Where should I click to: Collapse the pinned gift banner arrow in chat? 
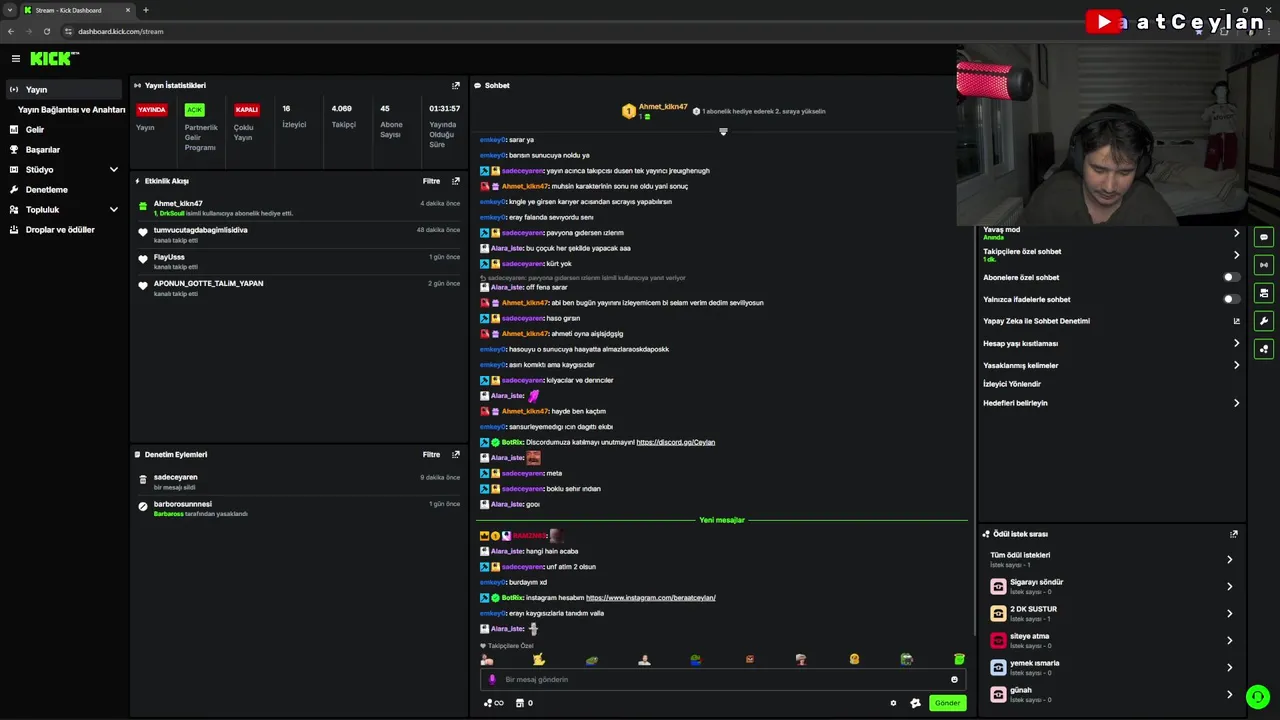pyautogui.click(x=723, y=131)
